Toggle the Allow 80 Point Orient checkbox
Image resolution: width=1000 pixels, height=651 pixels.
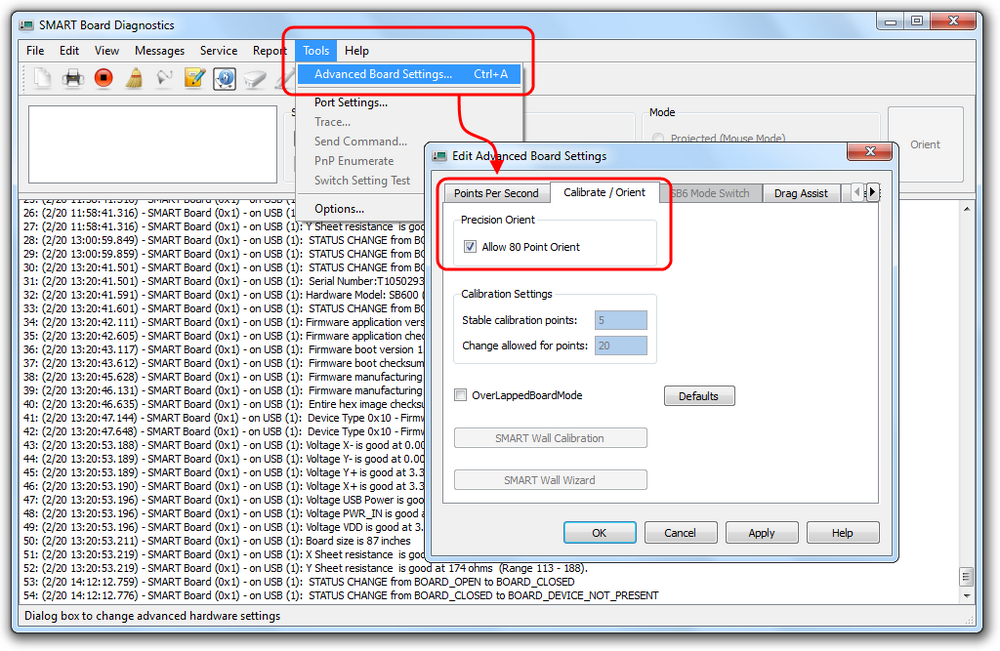470,247
